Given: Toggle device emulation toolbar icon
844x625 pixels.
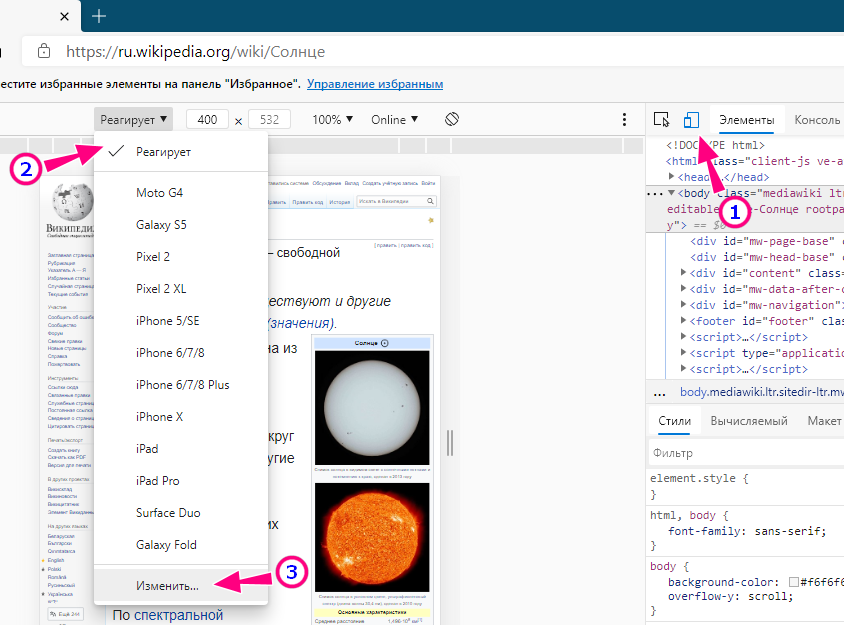Looking at the screenshot, I should [691, 120].
